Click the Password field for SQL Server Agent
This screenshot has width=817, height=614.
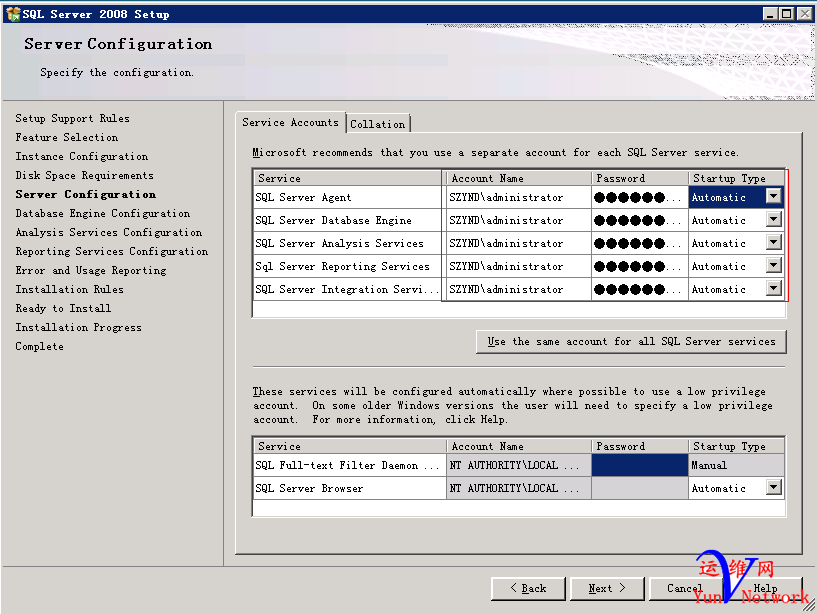pyautogui.click(x=640, y=198)
